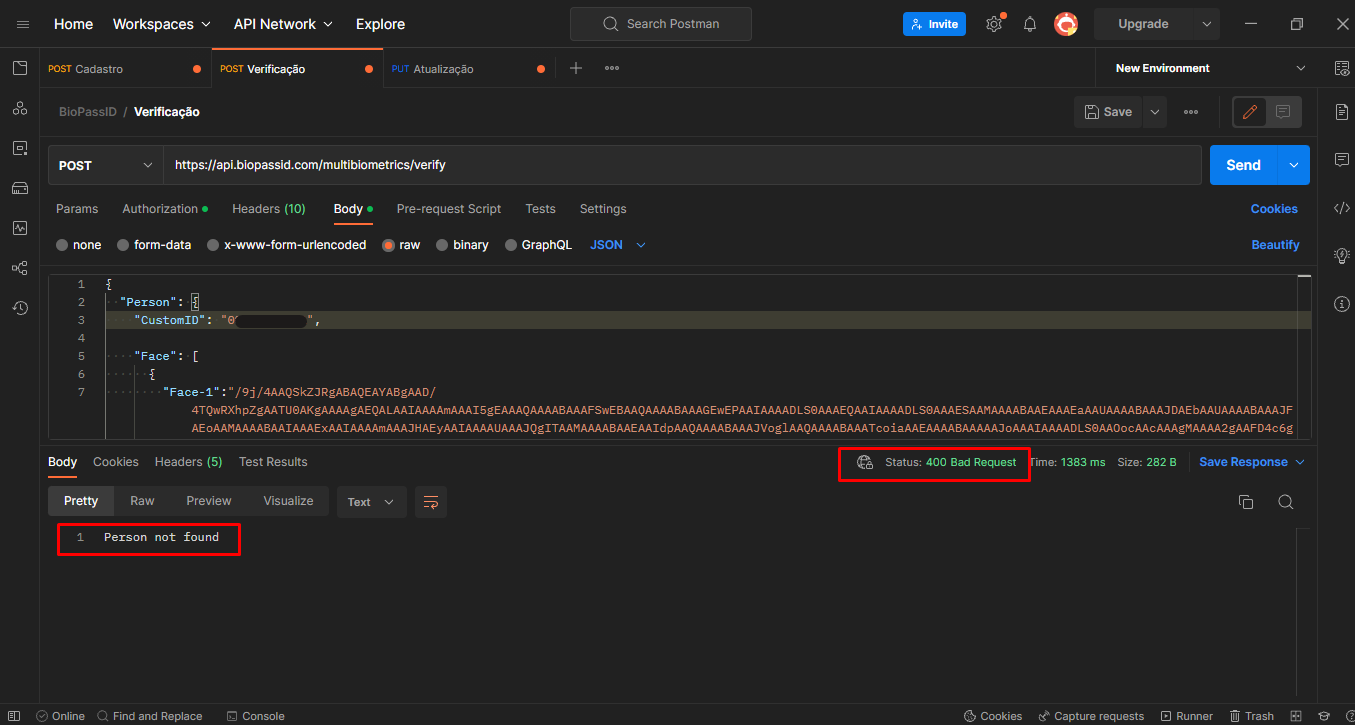Select x-www-form-urlencoded body type

(x=287, y=245)
